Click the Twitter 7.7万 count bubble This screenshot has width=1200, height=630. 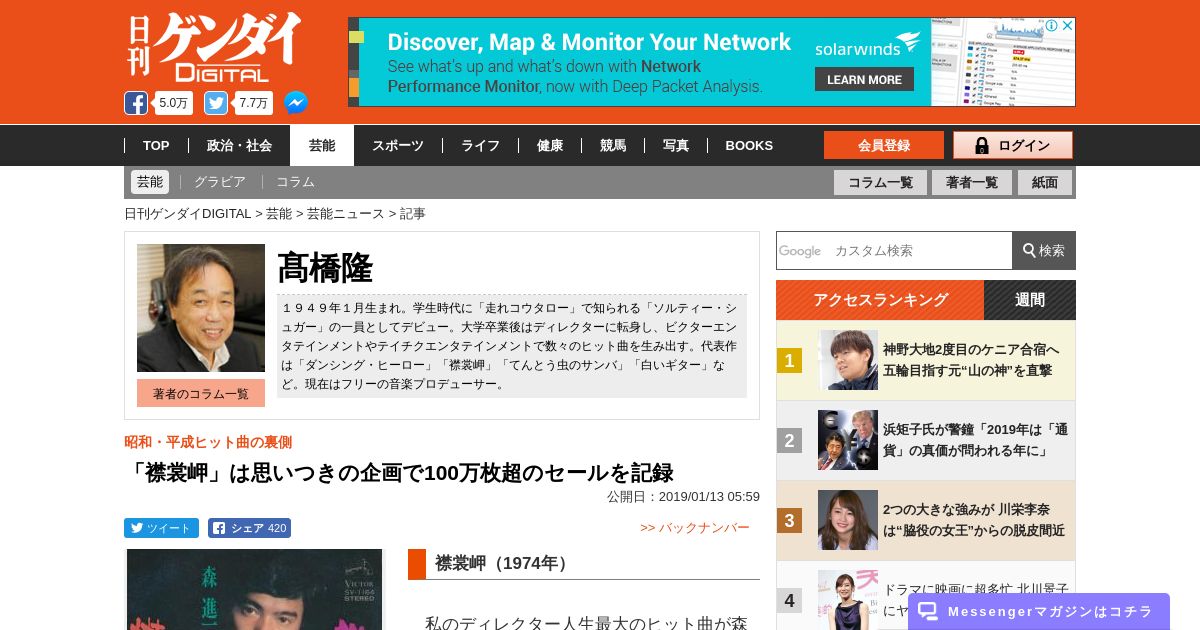pyautogui.click(x=254, y=103)
